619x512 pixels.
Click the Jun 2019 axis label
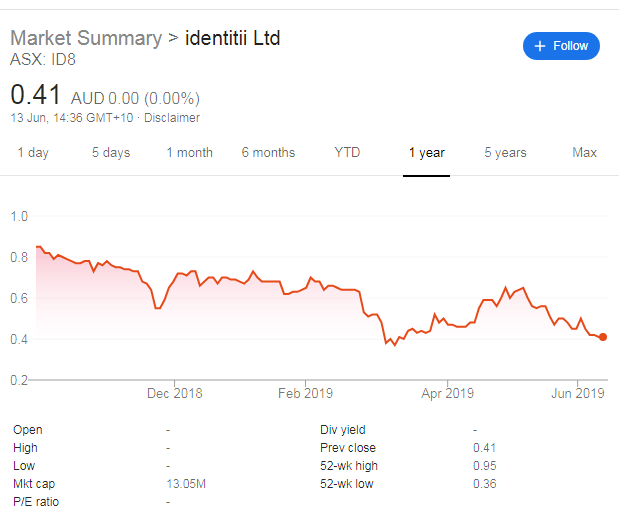577,393
